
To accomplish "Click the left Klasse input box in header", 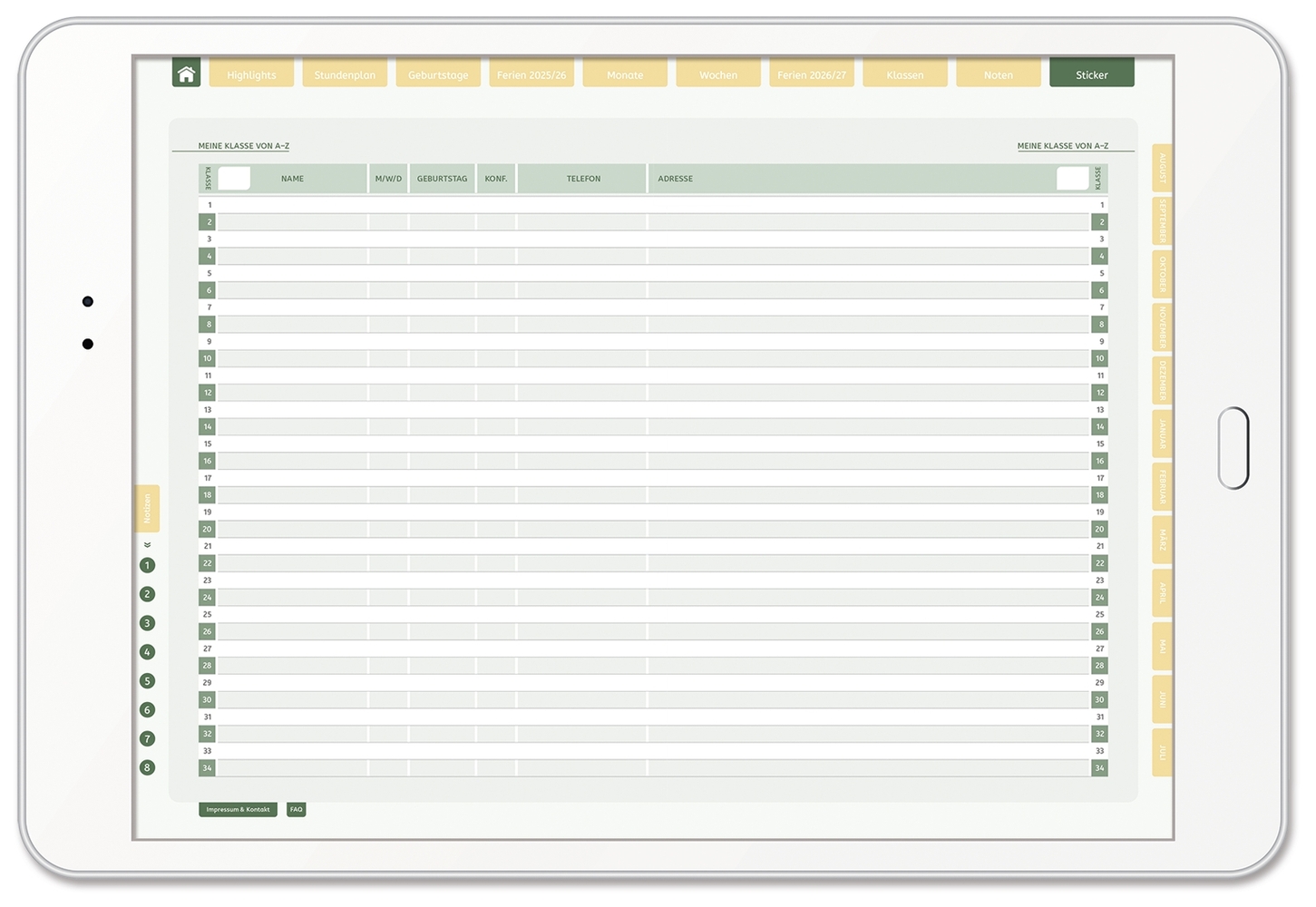I will [234, 179].
